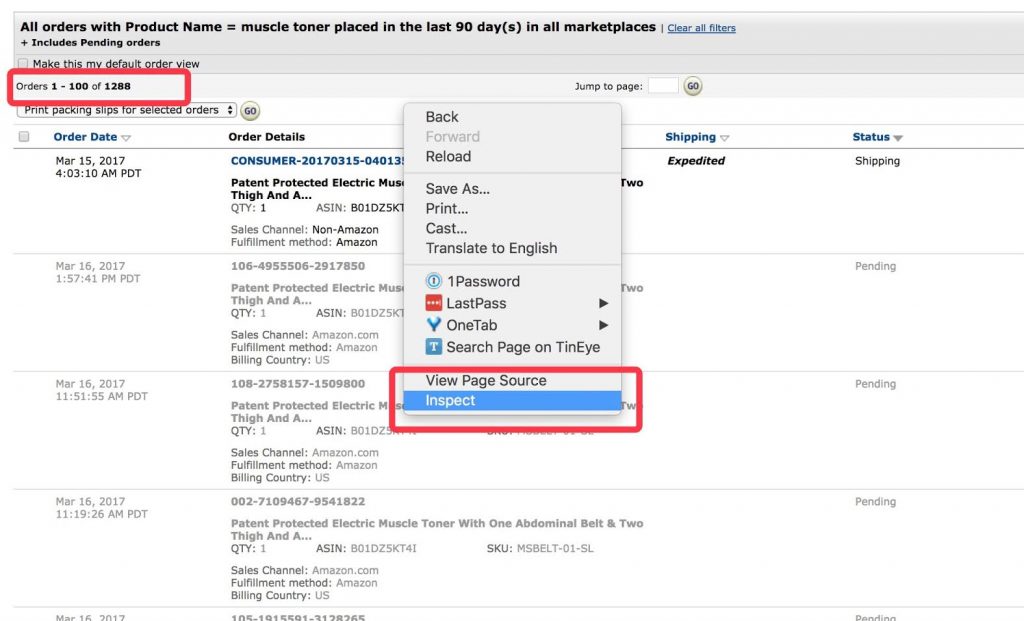Select Translate to English option
Viewport: 1024px width, 621px height.
(x=491, y=248)
